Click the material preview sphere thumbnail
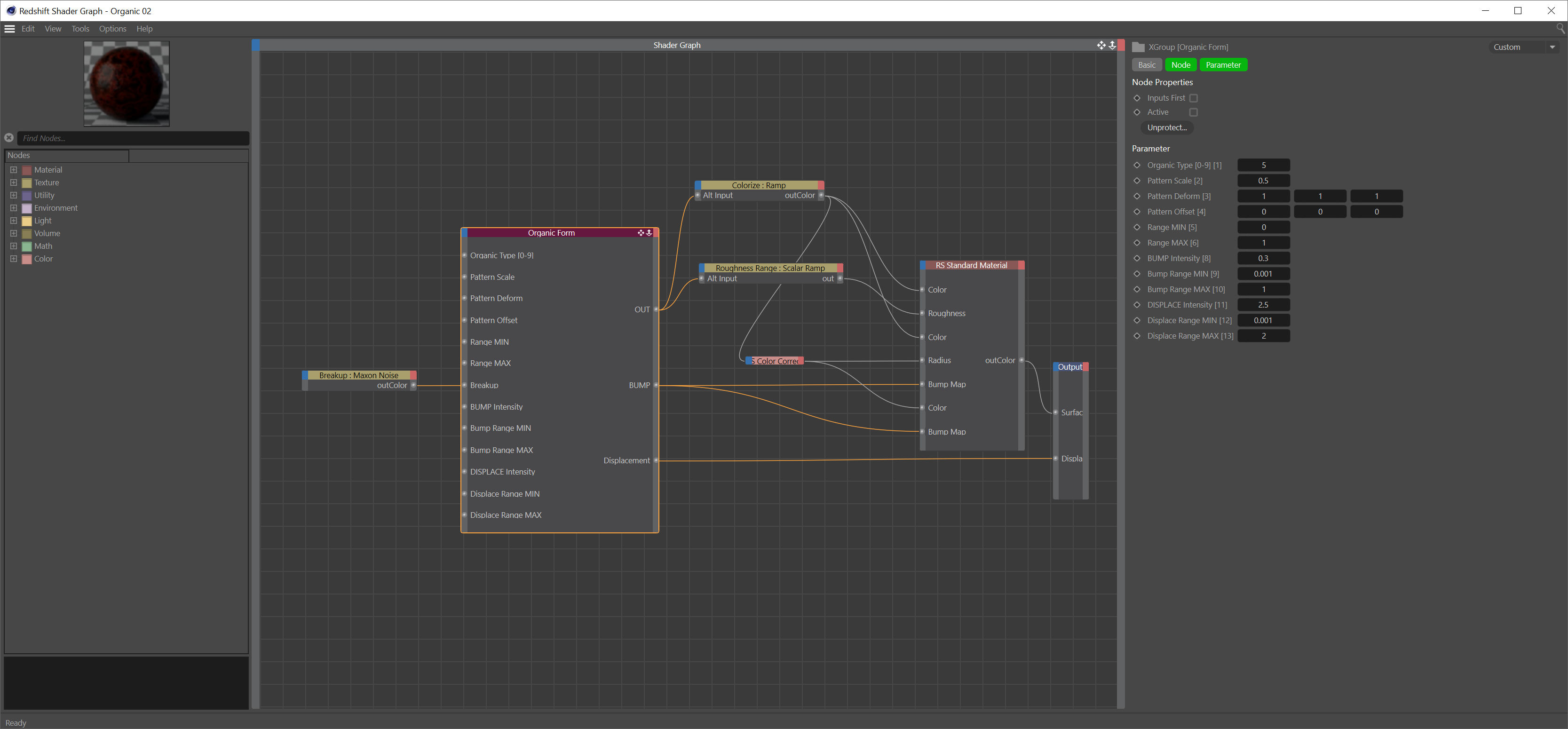The height and width of the screenshot is (729, 1568). pos(127,84)
